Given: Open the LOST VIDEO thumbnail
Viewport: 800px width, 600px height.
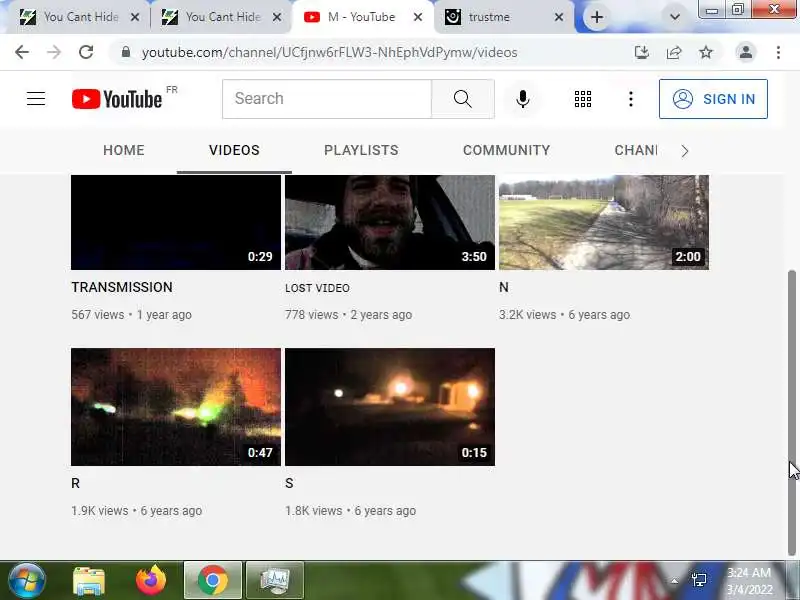Looking at the screenshot, I should click(x=390, y=222).
